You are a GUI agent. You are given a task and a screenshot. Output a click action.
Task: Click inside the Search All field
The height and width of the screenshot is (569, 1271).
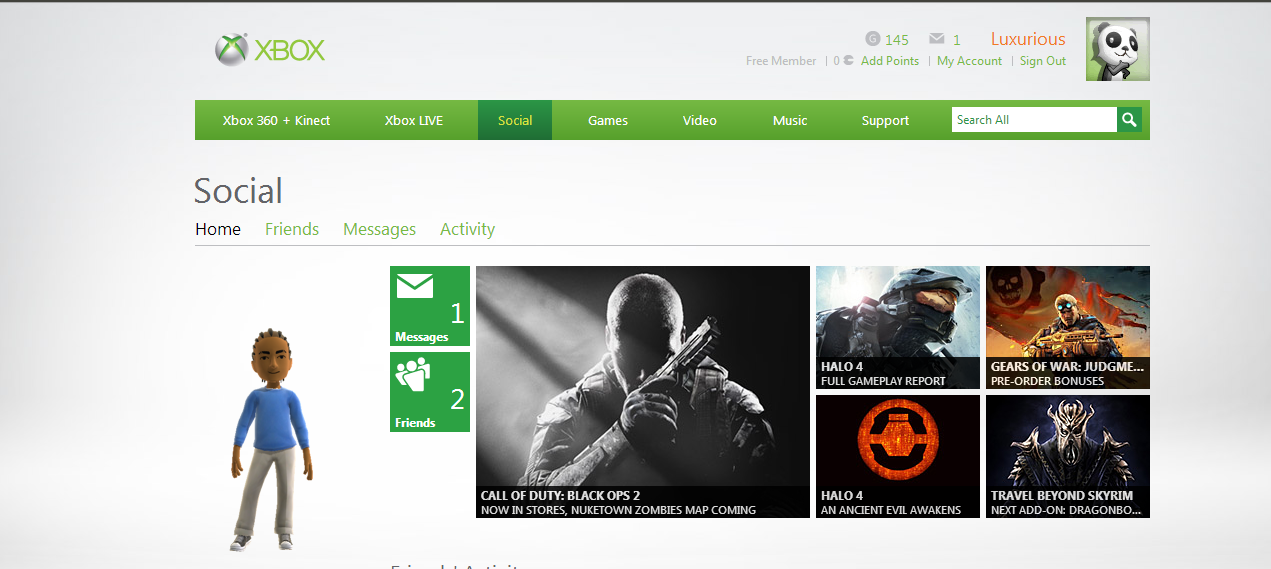pyautogui.click(x=1034, y=120)
